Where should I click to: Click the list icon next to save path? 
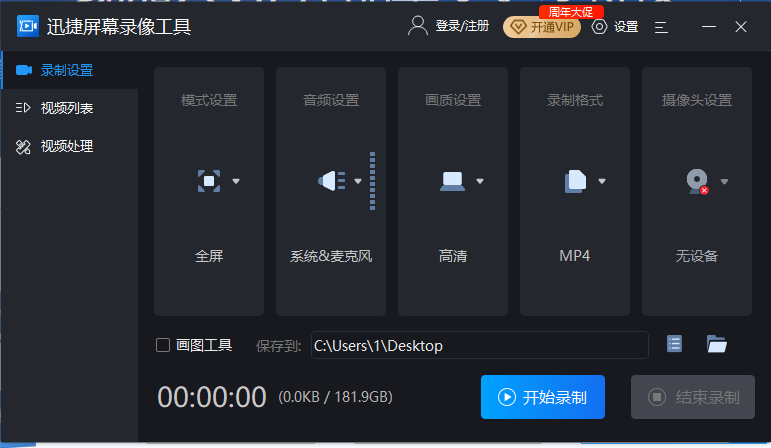[674, 344]
